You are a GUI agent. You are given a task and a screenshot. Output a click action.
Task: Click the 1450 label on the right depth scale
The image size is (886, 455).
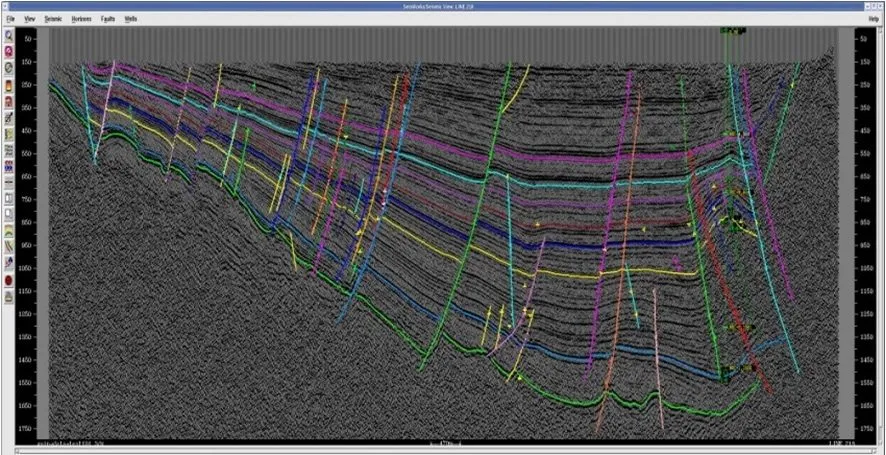click(x=865, y=359)
